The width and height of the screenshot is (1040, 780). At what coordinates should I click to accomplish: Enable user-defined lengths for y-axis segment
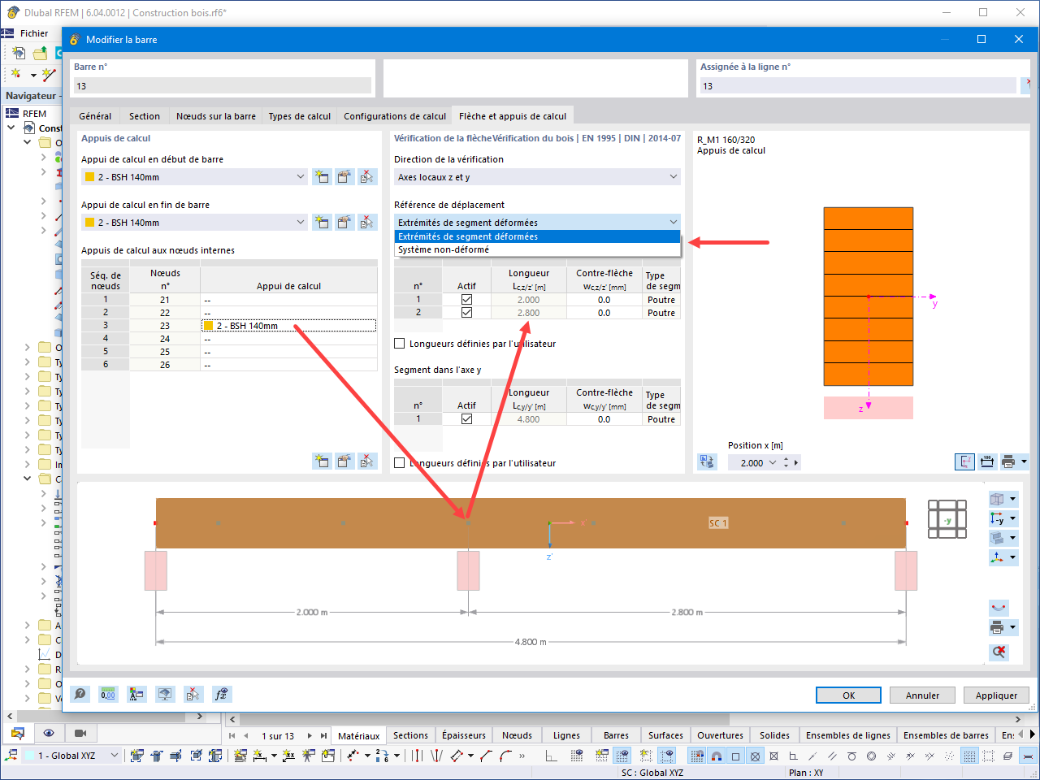(x=399, y=463)
